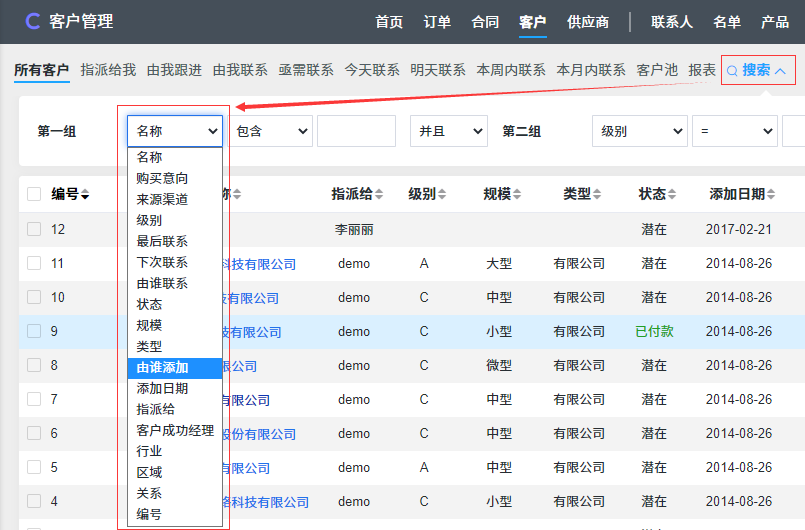Sort by 编号 column arrow icon

click(x=85, y=195)
